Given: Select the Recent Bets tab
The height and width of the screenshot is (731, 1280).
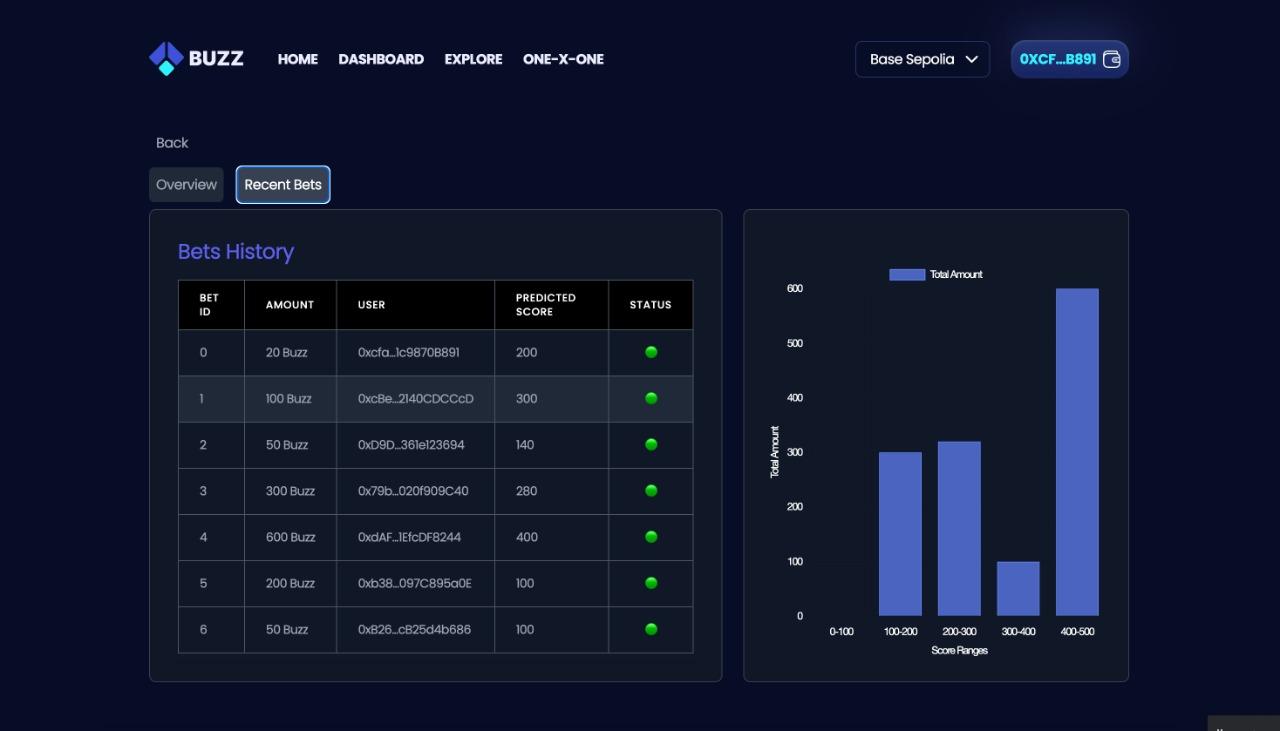Looking at the screenshot, I should 283,185.
